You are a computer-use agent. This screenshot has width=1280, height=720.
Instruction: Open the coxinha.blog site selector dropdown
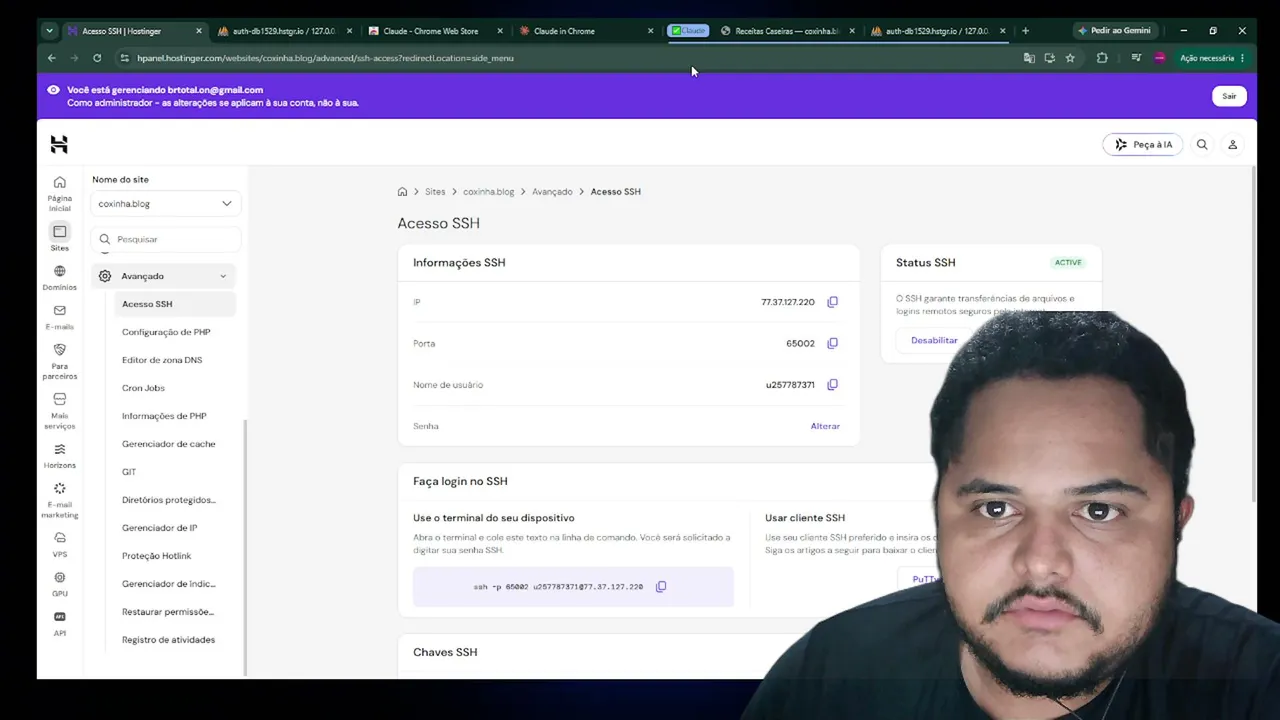pyautogui.click(x=165, y=204)
